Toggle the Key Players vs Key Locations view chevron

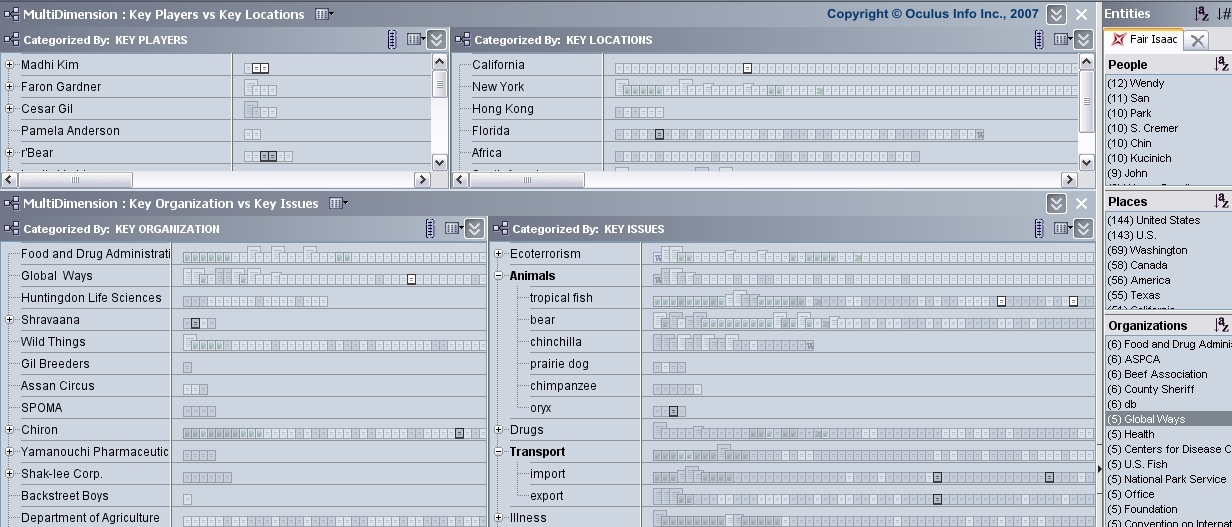[1056, 15]
